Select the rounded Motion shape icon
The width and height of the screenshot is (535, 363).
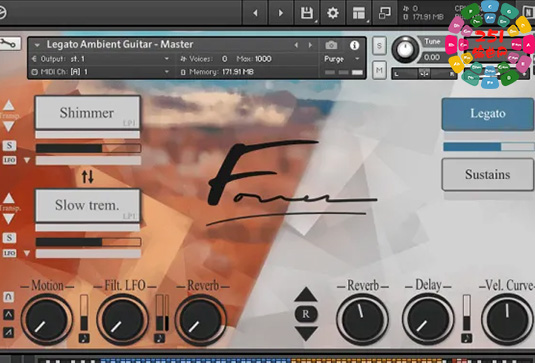(x=9, y=297)
